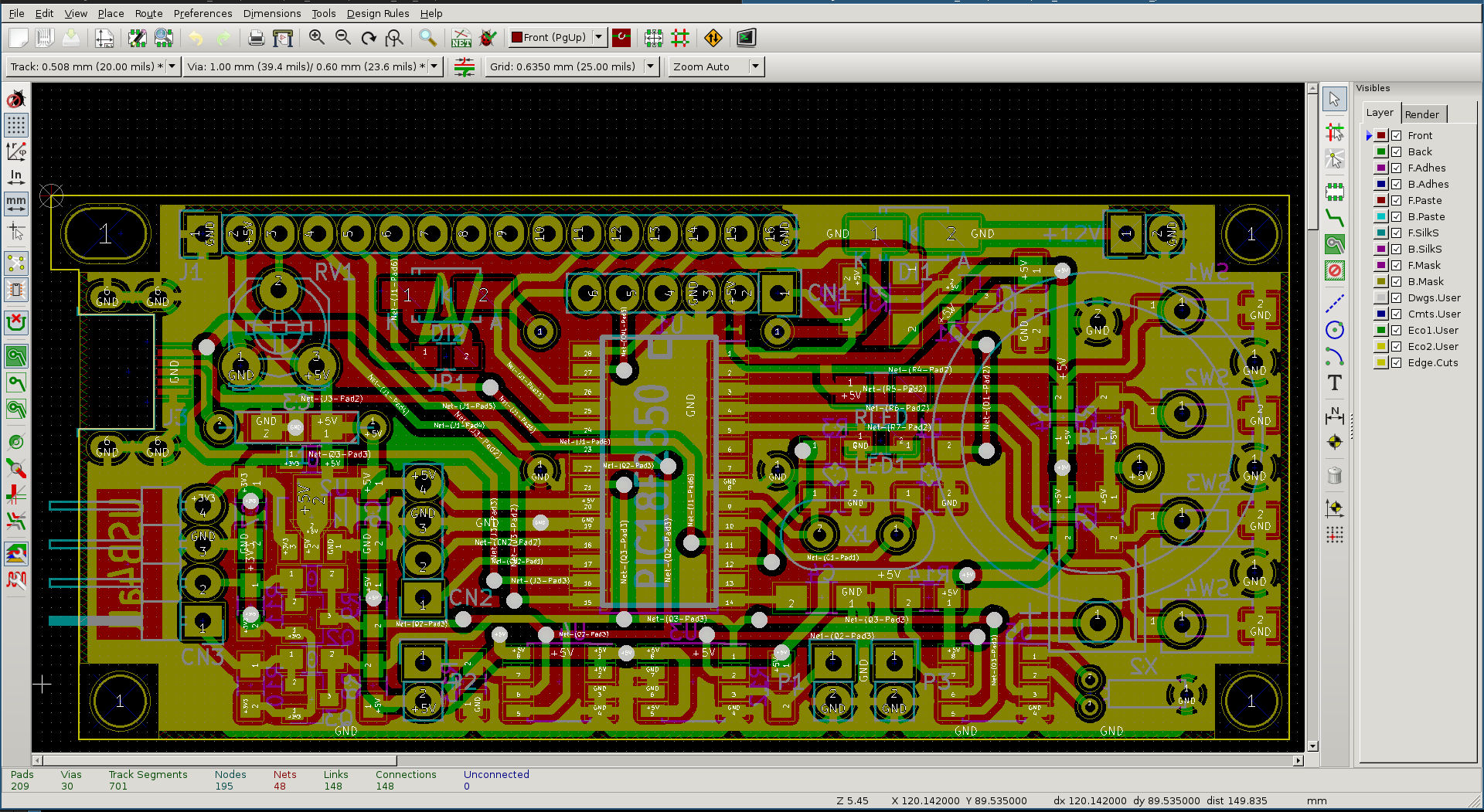Uncheck the F.SilkS layer visibility checkbox
This screenshot has width=1484, height=812.
tap(1396, 233)
